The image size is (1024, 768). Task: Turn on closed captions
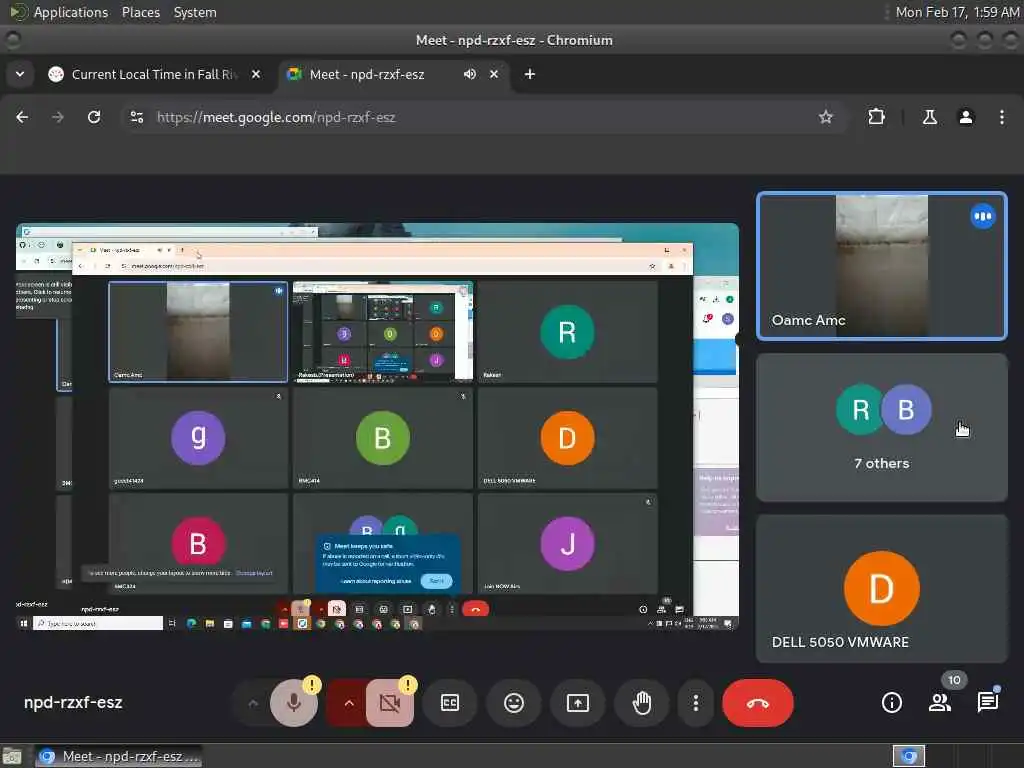tap(450, 703)
